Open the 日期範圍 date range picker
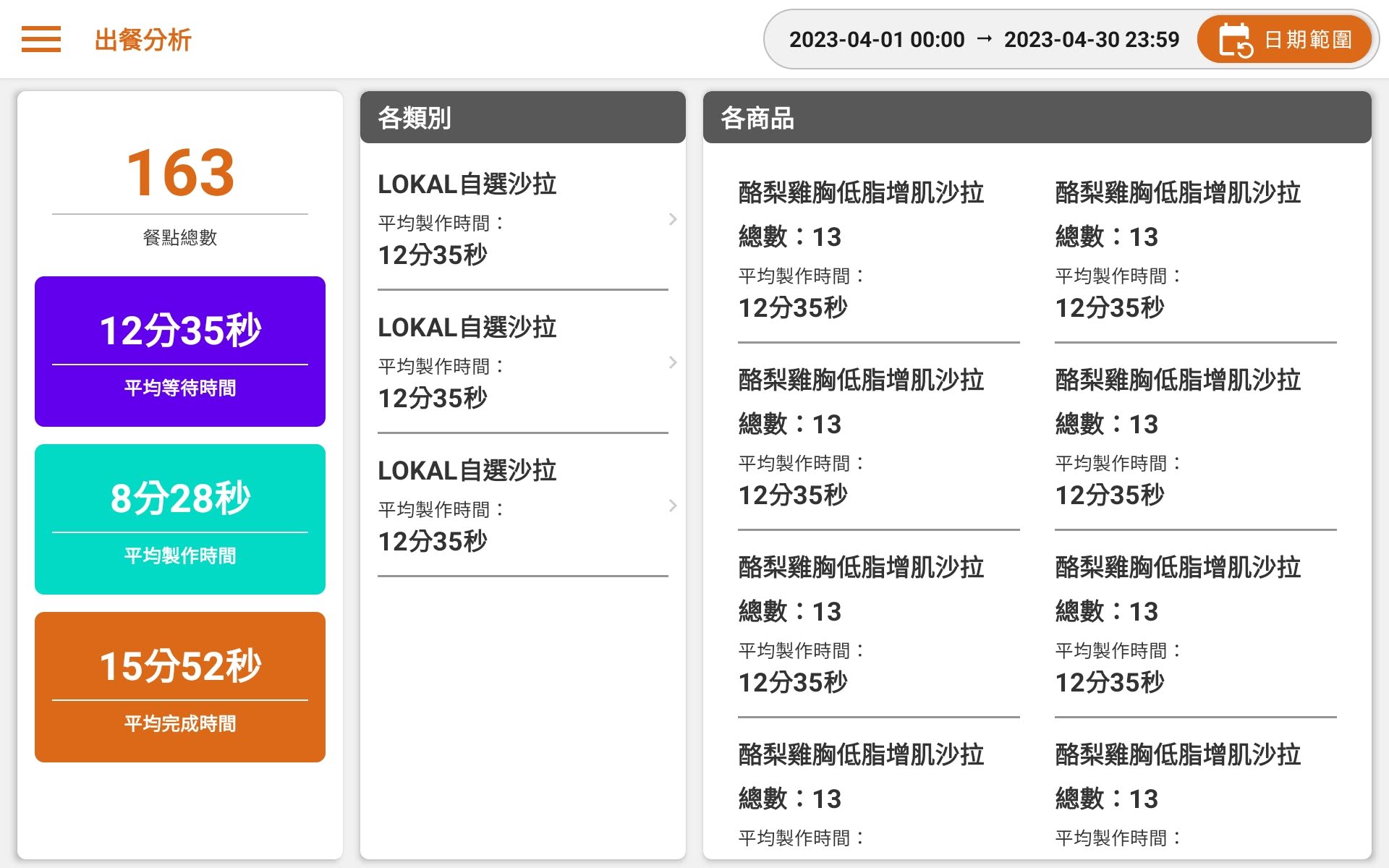1389x868 pixels. [x=1284, y=39]
